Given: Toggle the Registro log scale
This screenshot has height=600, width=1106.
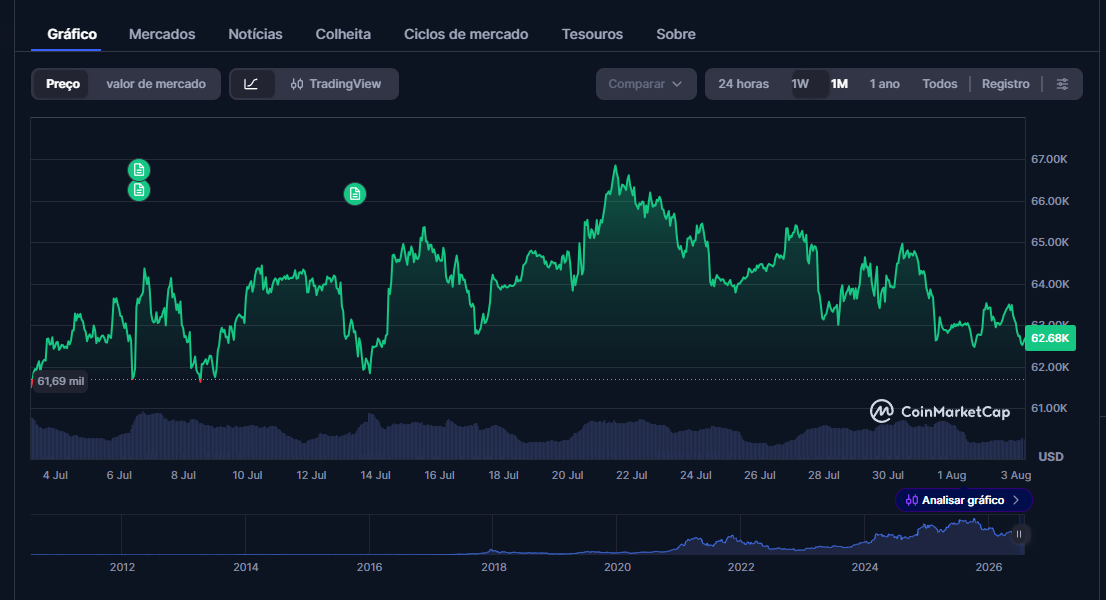Looking at the screenshot, I should tap(1006, 84).
